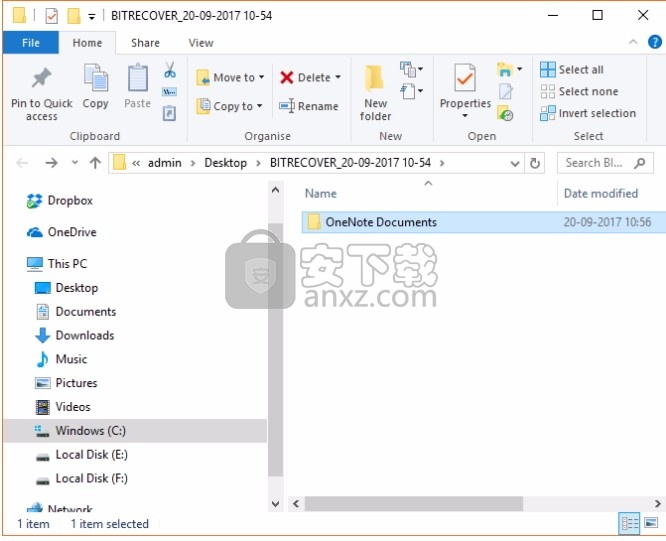Image resolution: width=666 pixels, height=541 pixels.
Task: Select Windows (C:) drive
Action: (x=135, y=431)
